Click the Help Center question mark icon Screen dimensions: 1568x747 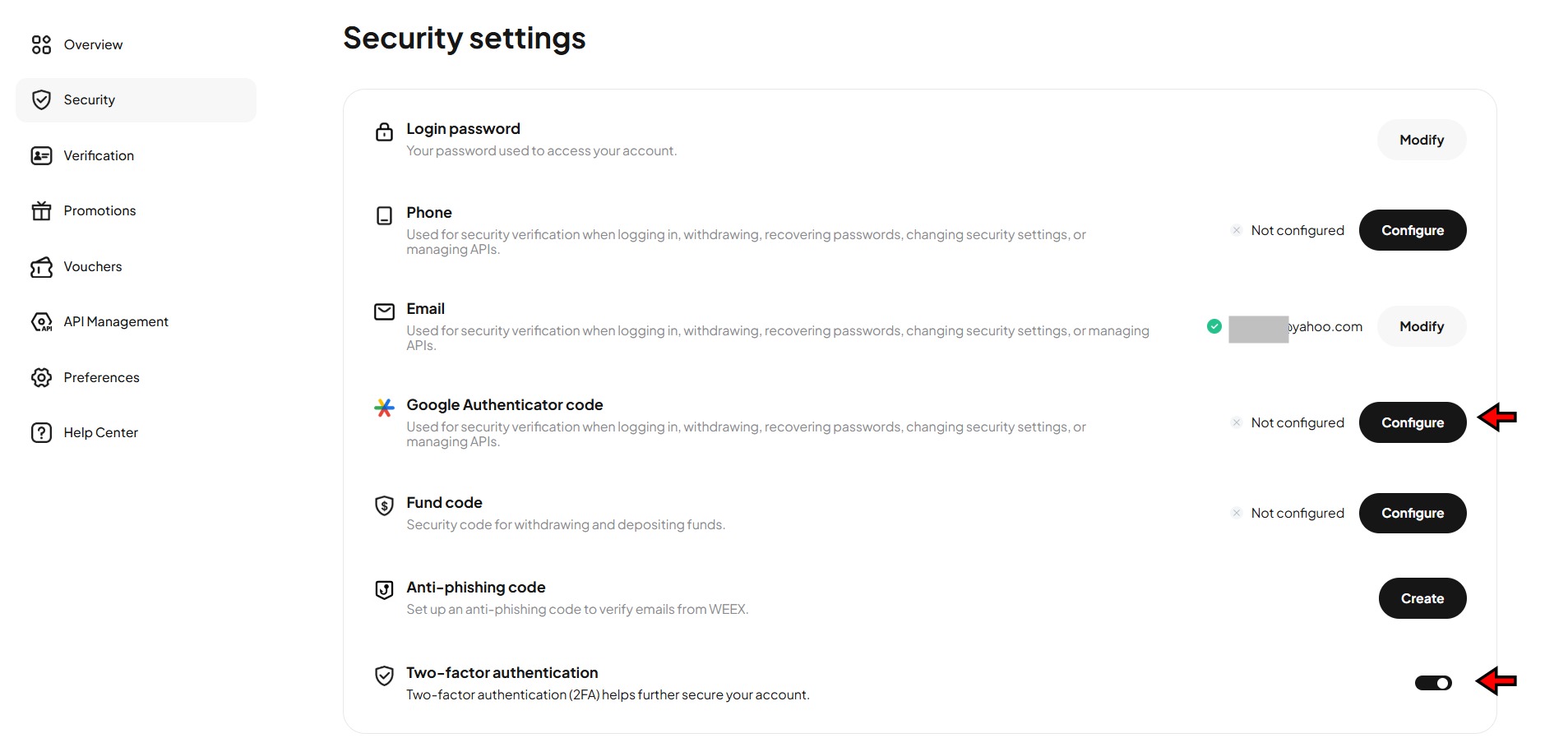(41, 432)
